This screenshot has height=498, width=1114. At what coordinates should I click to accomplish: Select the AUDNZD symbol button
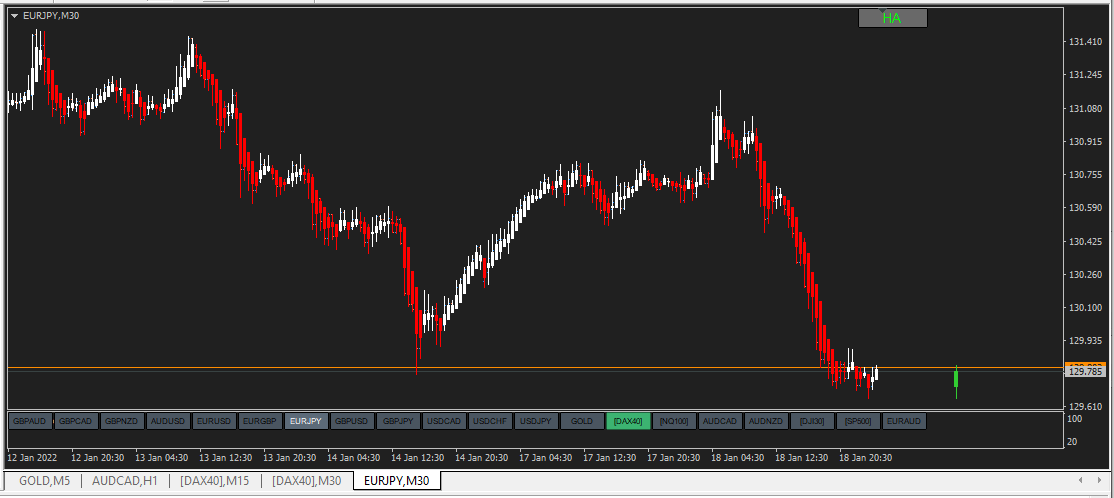(x=766, y=421)
